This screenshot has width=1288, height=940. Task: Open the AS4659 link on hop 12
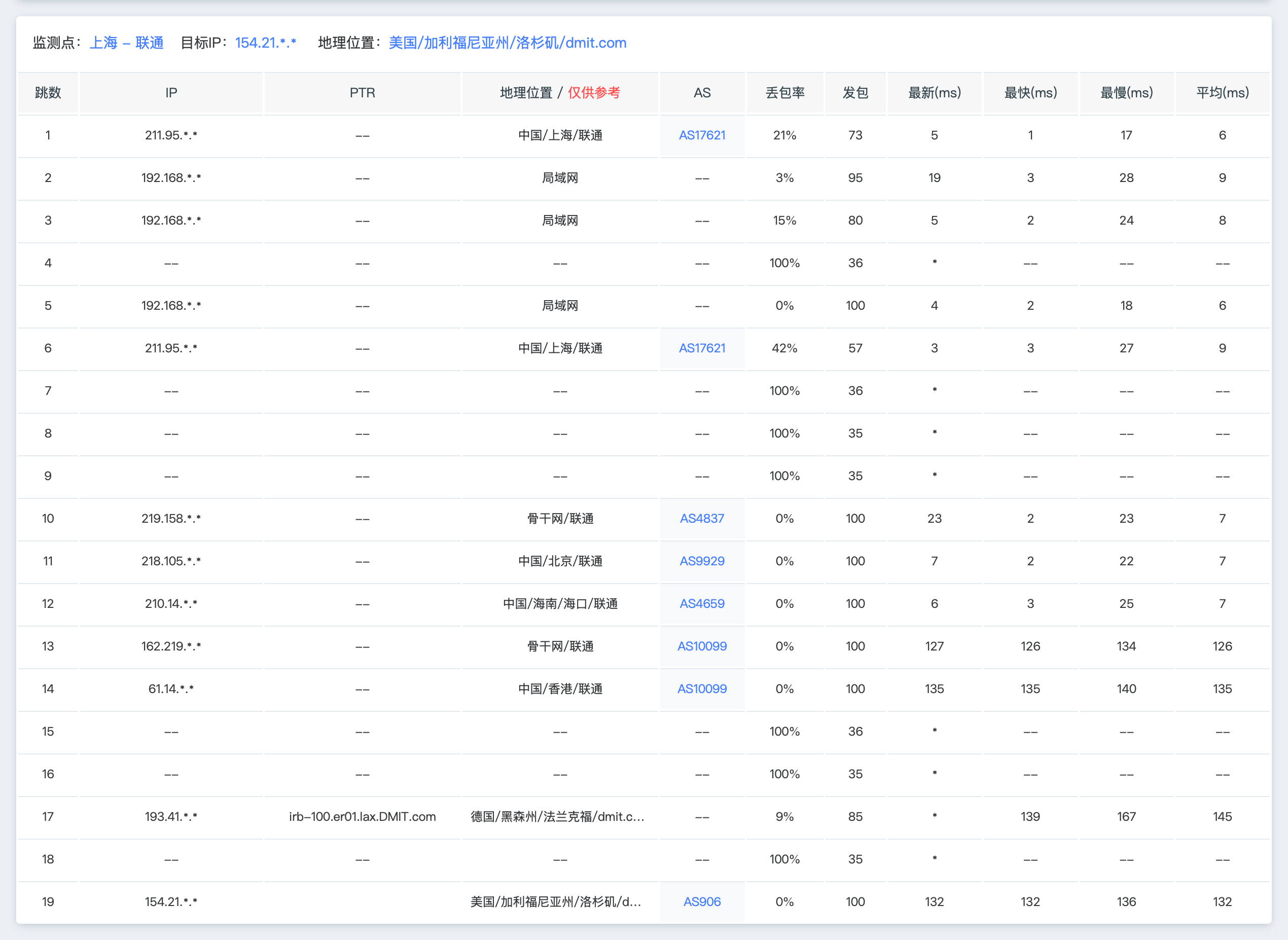pos(702,604)
